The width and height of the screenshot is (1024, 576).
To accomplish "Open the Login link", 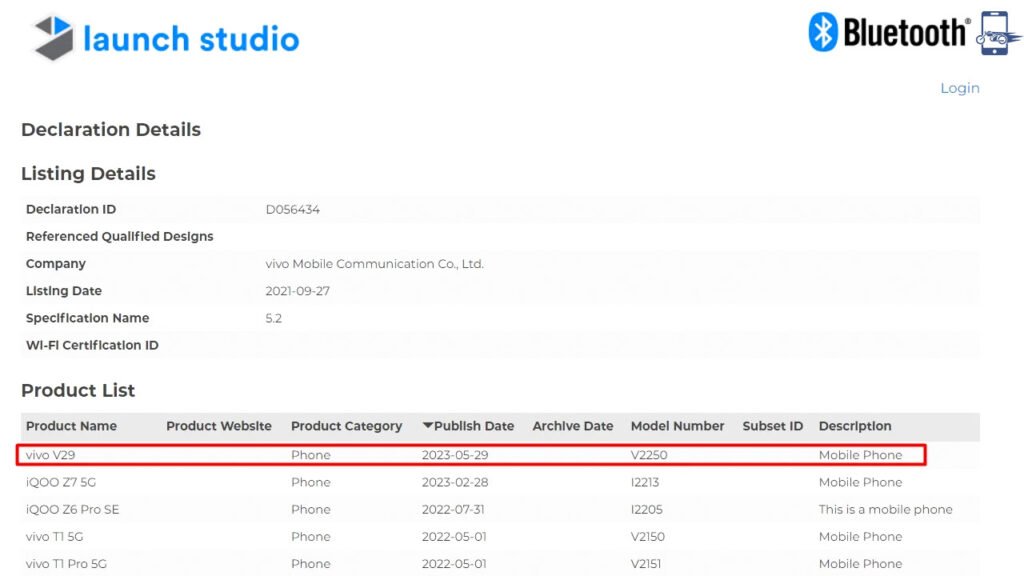I will 959,88.
